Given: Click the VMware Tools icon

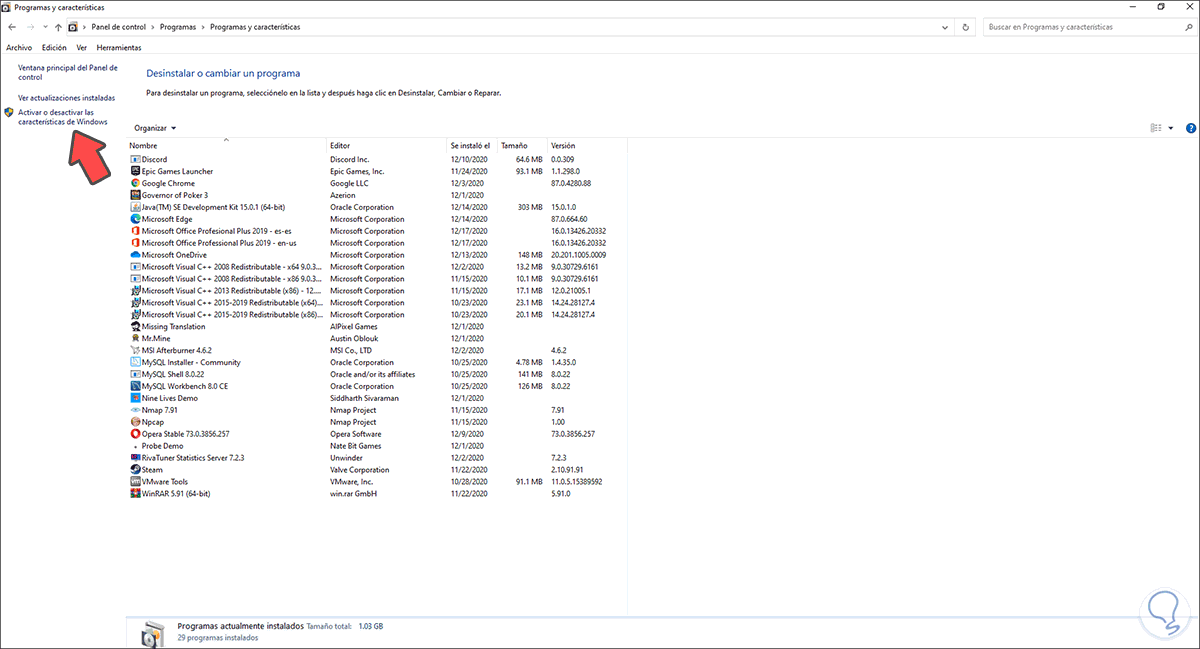Looking at the screenshot, I should 135,482.
